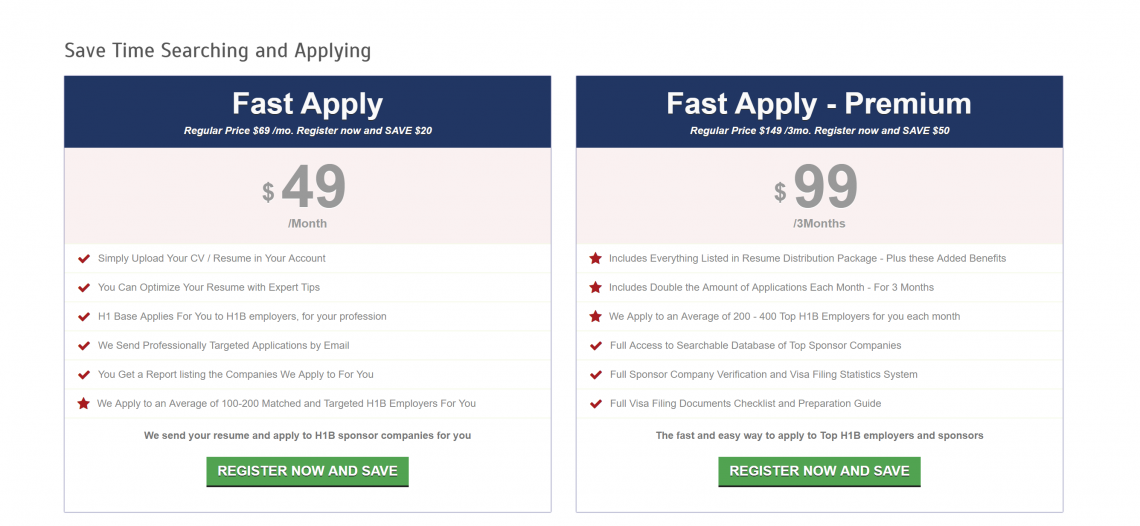Click the $99 /3Months price panel
The height and width of the screenshot is (526, 1140).
[819, 196]
